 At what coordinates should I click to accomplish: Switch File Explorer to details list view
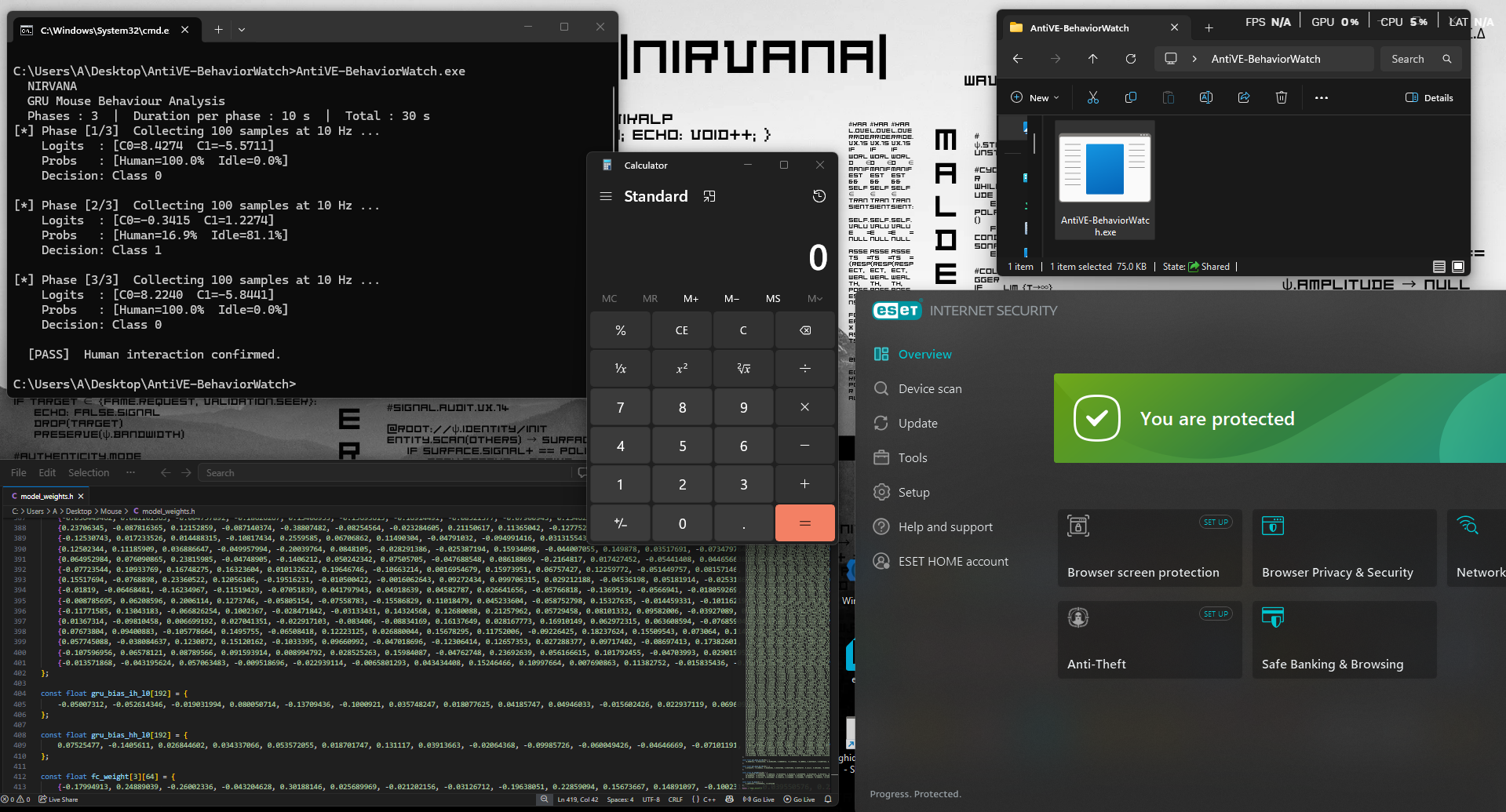tap(1439, 267)
